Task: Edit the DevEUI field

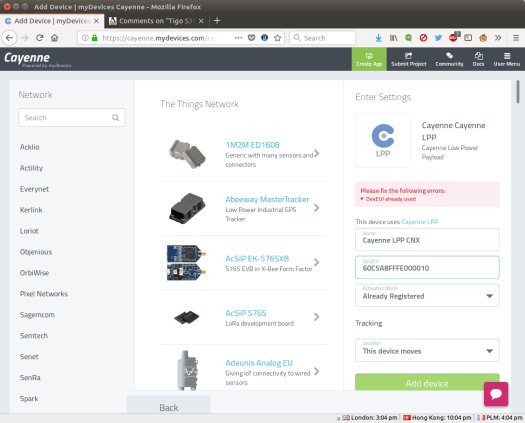Action: (427, 267)
